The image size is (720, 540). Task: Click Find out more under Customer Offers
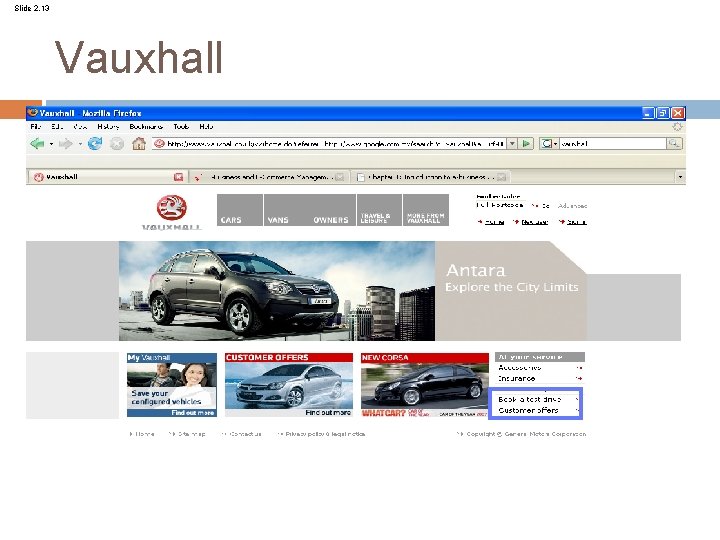328,413
